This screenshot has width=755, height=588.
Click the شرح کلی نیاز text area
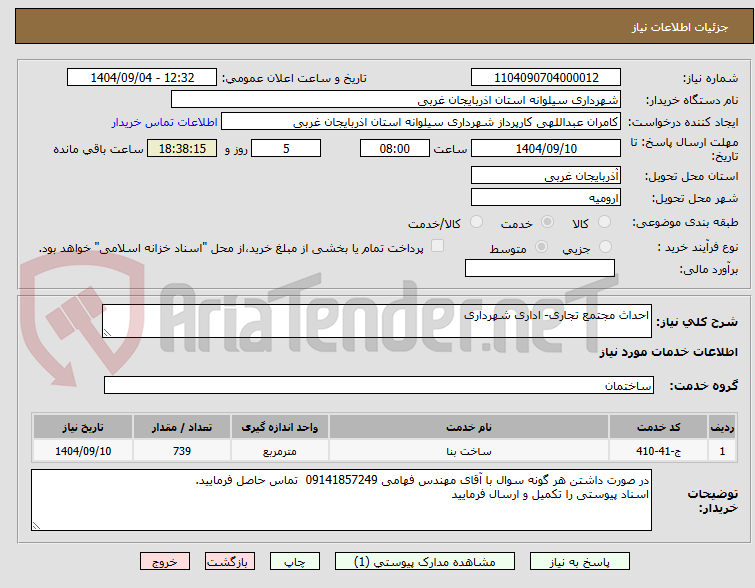point(377,321)
